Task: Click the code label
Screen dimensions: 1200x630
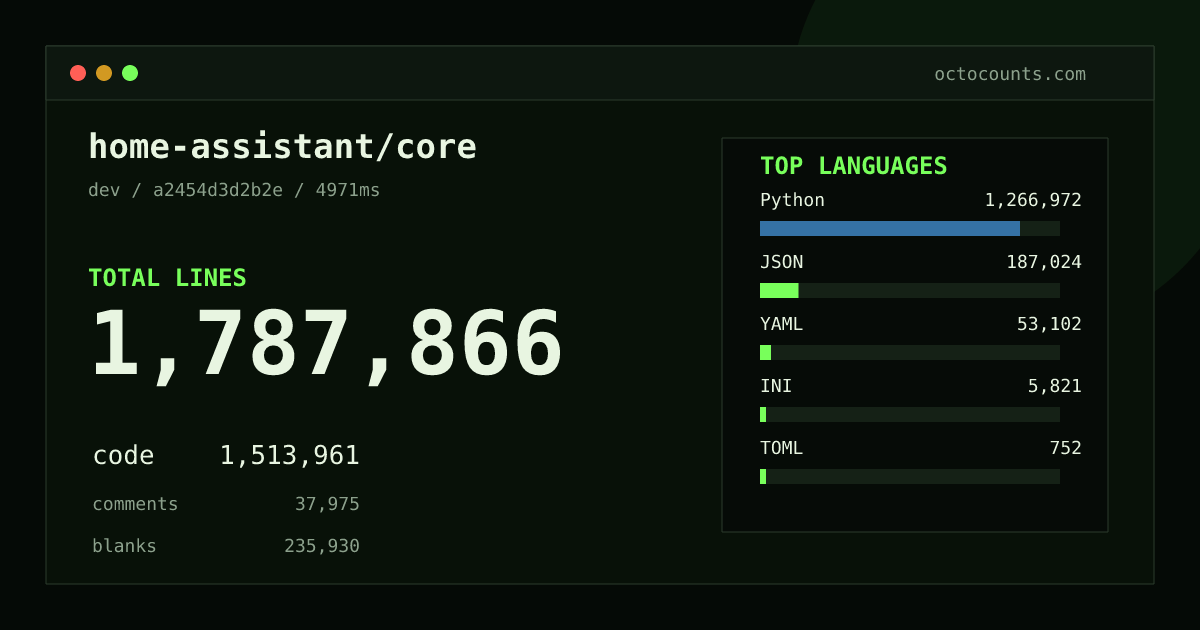Action: pyautogui.click(x=124, y=456)
